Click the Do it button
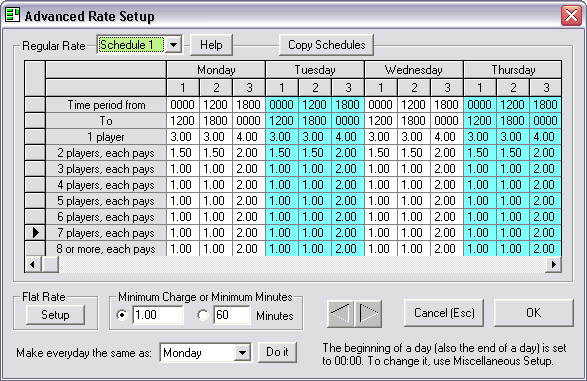The height and width of the screenshot is (381, 587). (x=277, y=352)
